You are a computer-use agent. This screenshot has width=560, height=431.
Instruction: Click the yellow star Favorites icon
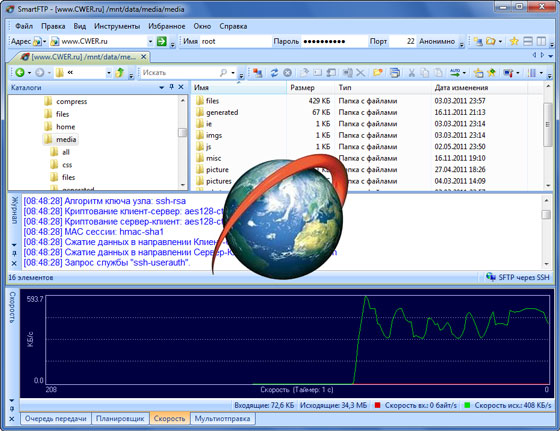coord(514,41)
